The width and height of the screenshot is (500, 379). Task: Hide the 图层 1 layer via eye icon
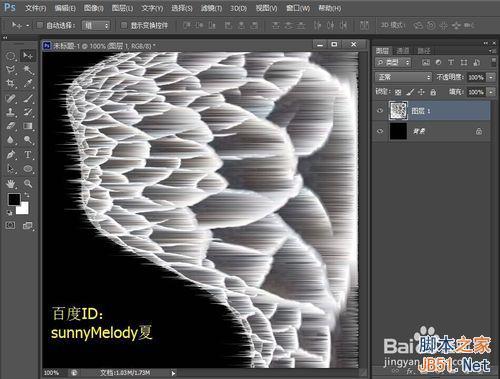pos(380,111)
